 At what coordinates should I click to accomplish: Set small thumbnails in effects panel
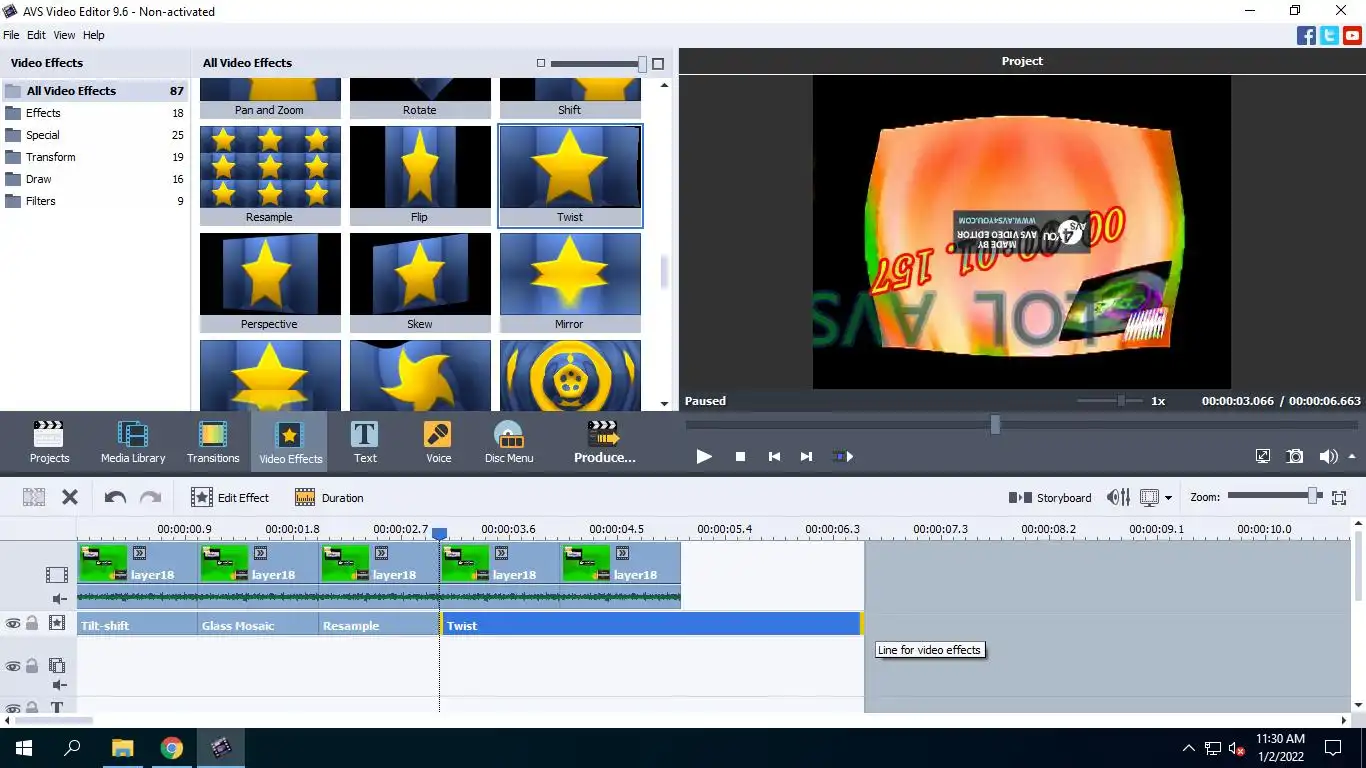coord(541,63)
